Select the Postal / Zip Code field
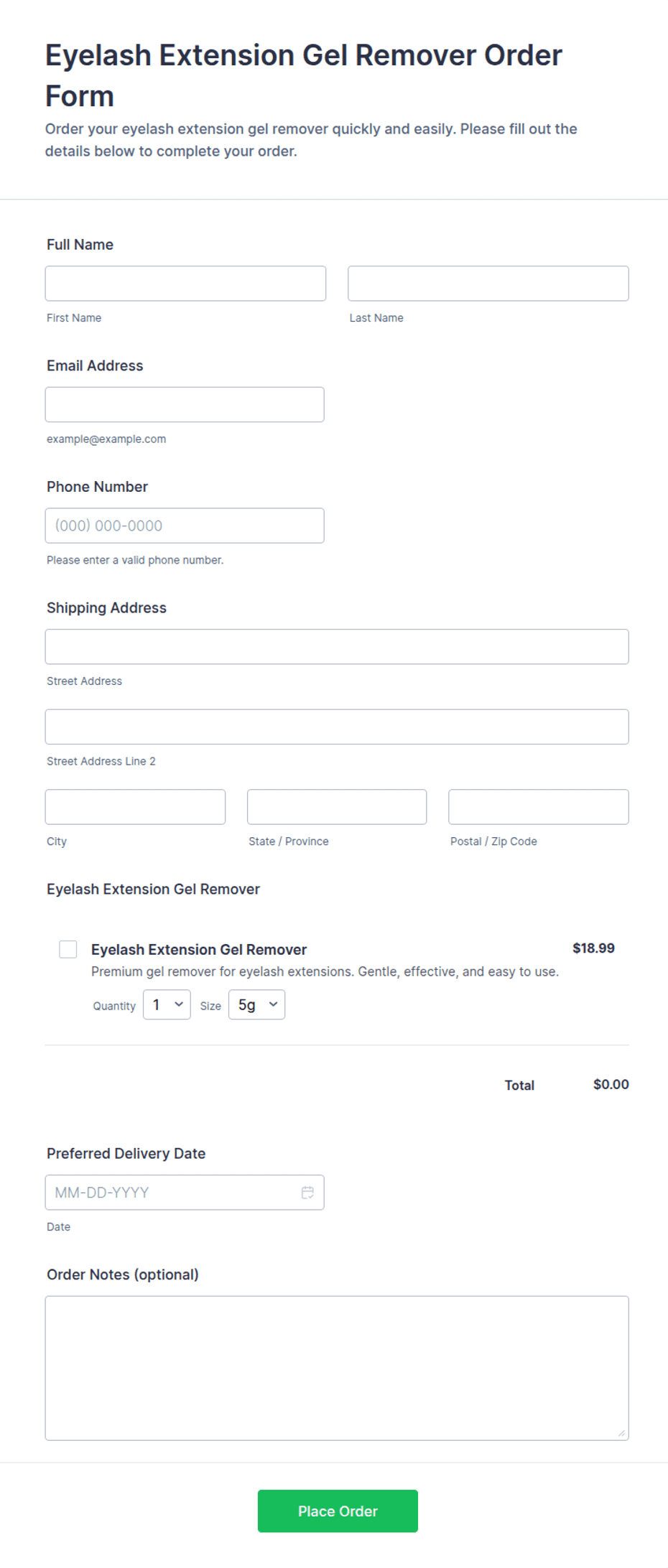The image size is (668, 1568). click(x=539, y=807)
